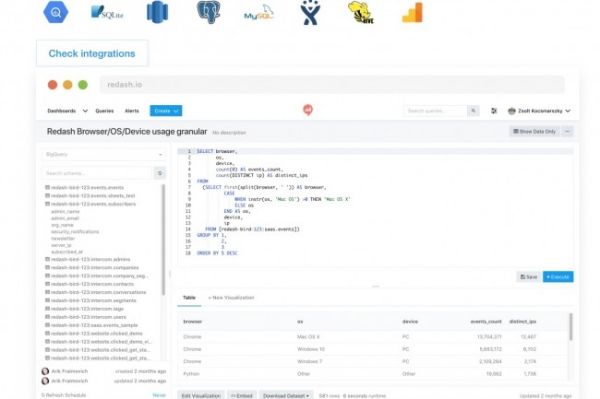Click the magnifier search button

point(473,111)
